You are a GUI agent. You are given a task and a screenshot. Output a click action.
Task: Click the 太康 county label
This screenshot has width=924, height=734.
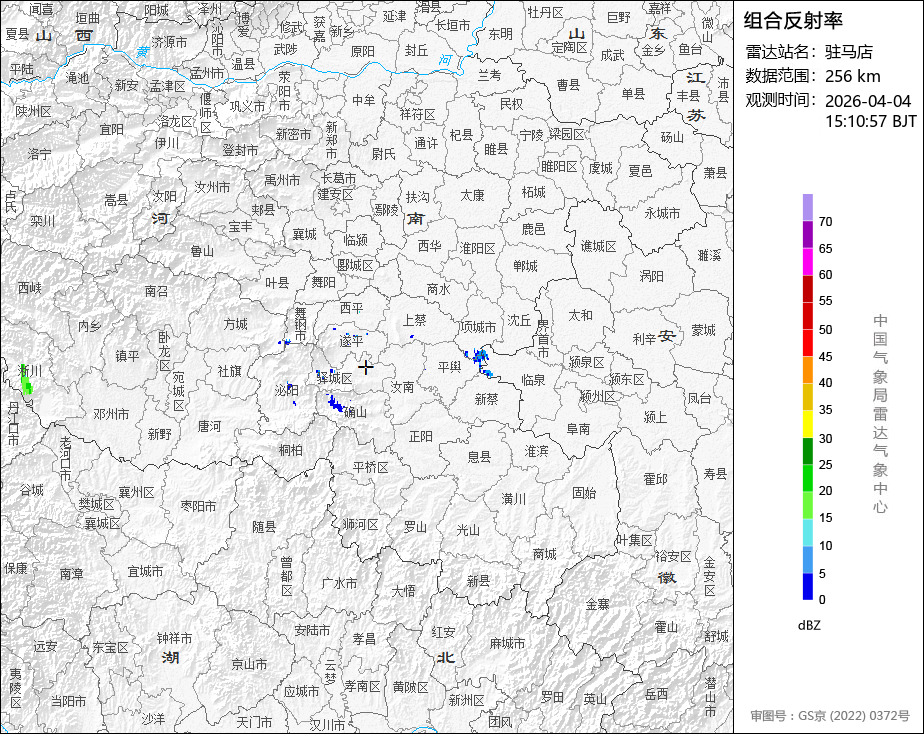click(x=472, y=195)
